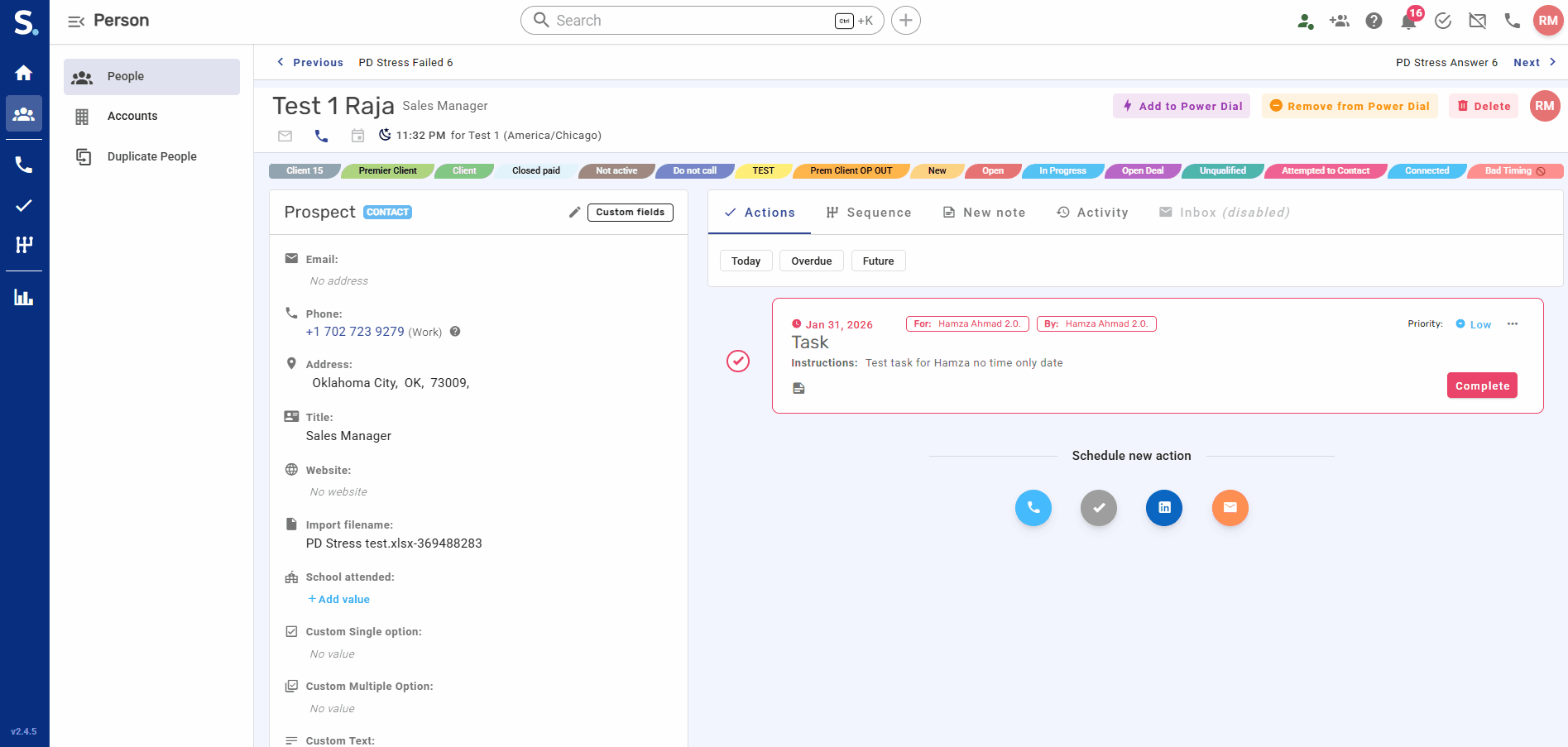
Task: Collapse the navigation menu next to Person
Action: point(76,22)
